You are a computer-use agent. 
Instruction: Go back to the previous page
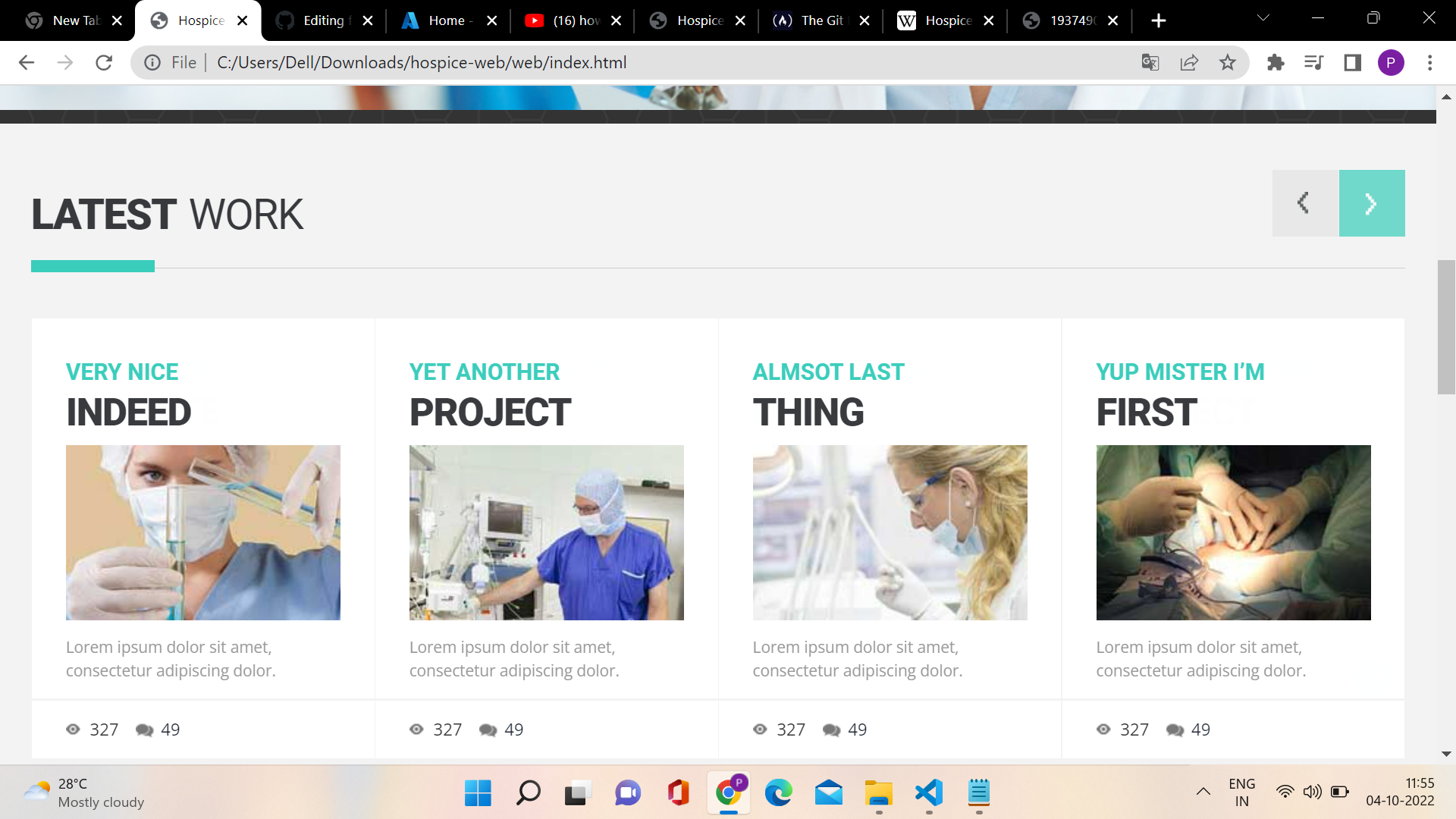(27, 63)
